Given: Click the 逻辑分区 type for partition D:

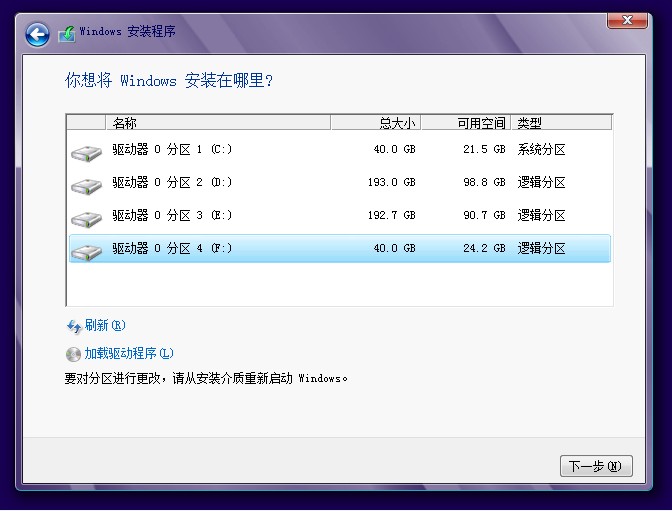Looking at the screenshot, I should point(541,183).
